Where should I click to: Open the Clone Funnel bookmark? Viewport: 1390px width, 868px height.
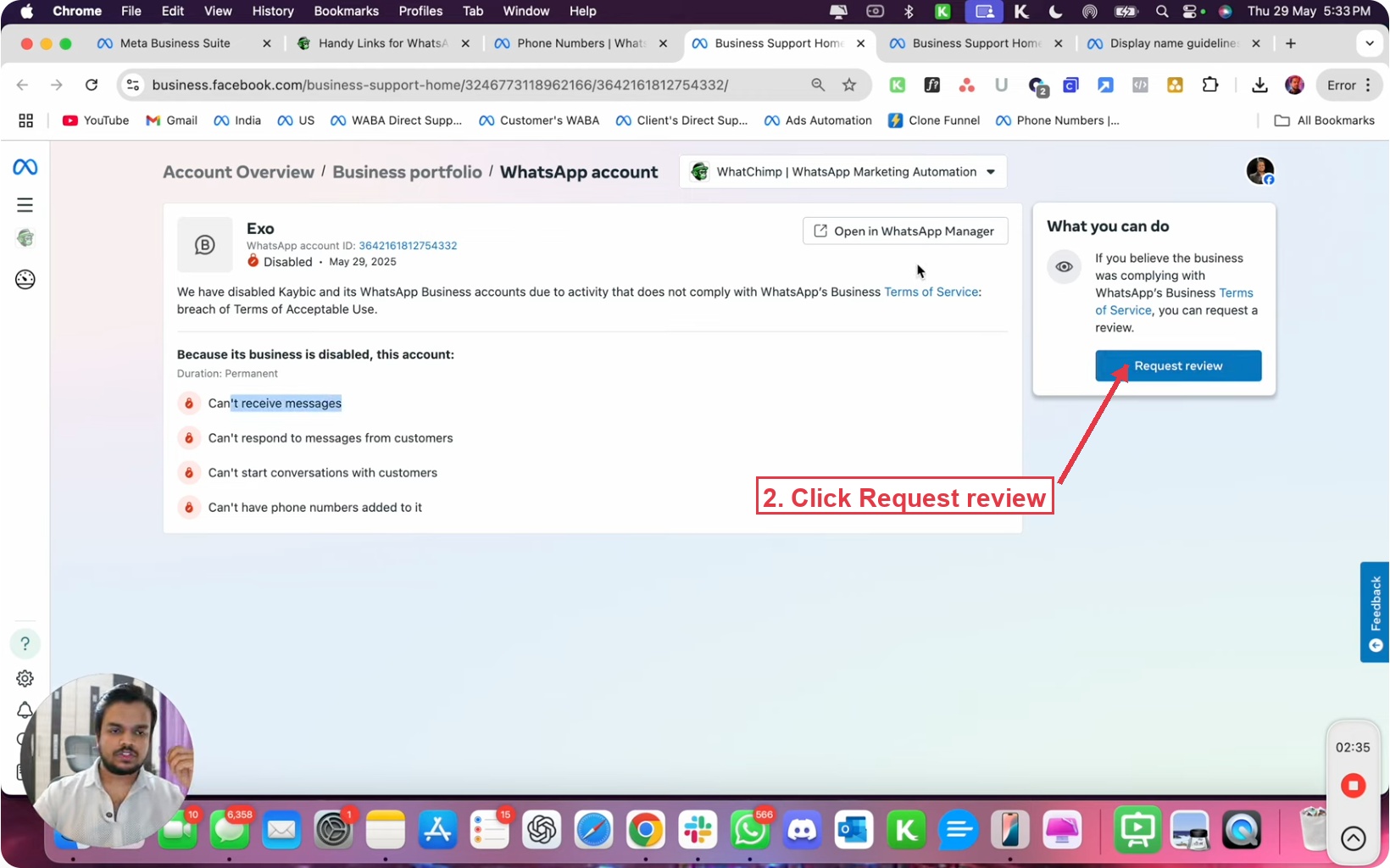(934, 120)
